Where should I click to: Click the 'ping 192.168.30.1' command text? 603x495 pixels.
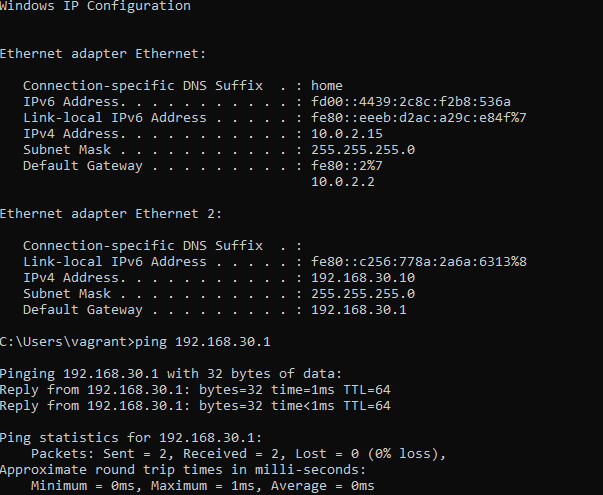203,342
